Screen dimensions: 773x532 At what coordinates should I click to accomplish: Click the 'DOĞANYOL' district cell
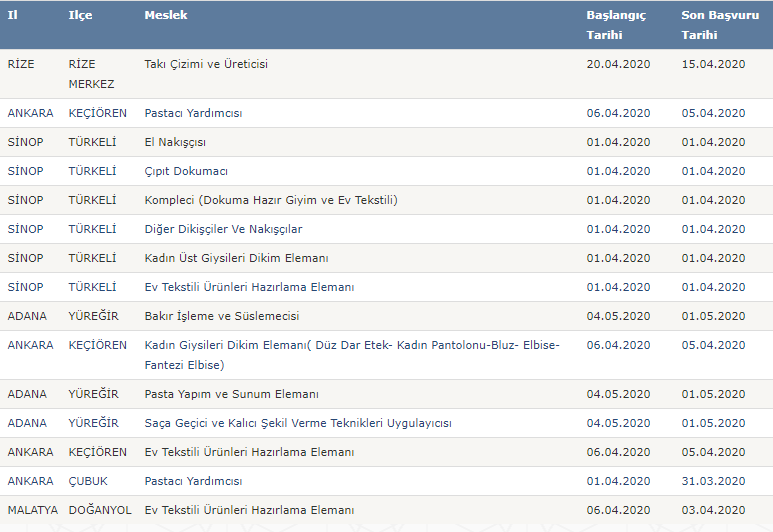[x=100, y=510]
